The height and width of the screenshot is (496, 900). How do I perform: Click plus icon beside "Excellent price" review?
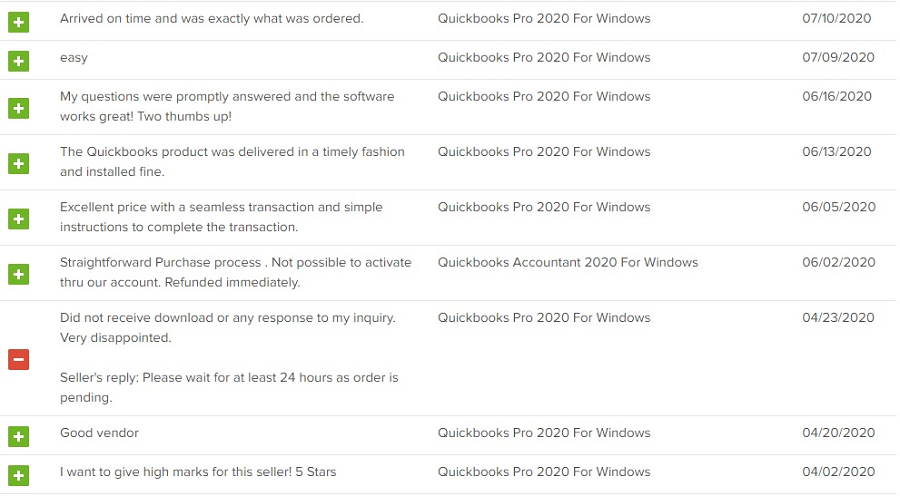pos(18,218)
